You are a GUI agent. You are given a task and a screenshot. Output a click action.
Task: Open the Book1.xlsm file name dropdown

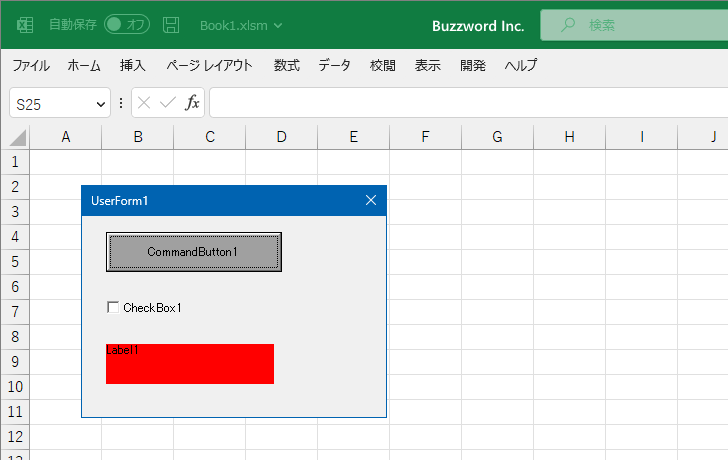click(241, 26)
